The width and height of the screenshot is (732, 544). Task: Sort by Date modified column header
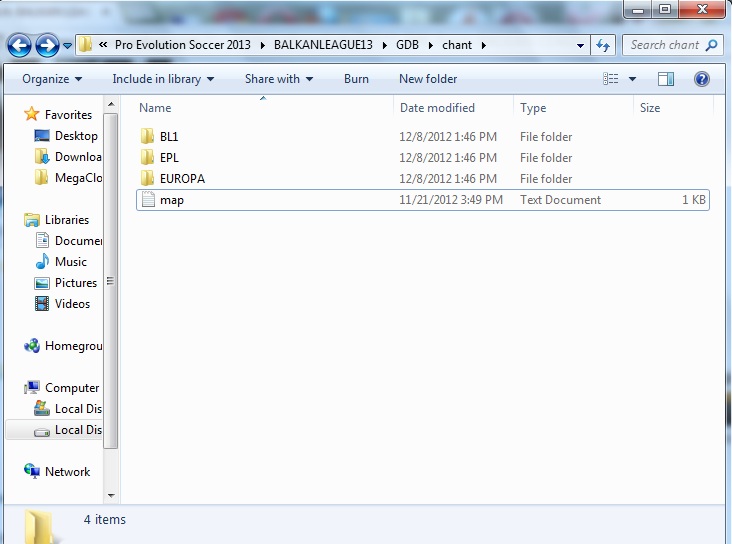453,108
